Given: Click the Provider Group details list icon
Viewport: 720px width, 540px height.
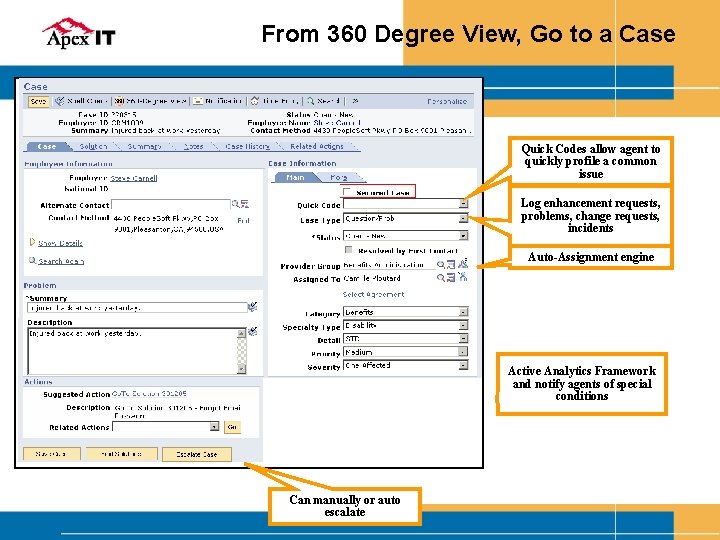Looking at the screenshot, I should 451,264.
